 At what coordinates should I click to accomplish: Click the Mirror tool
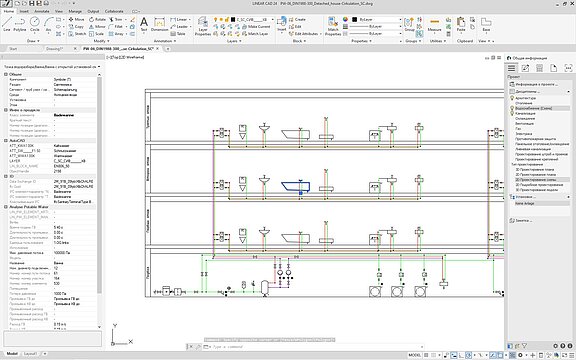click(97, 26)
